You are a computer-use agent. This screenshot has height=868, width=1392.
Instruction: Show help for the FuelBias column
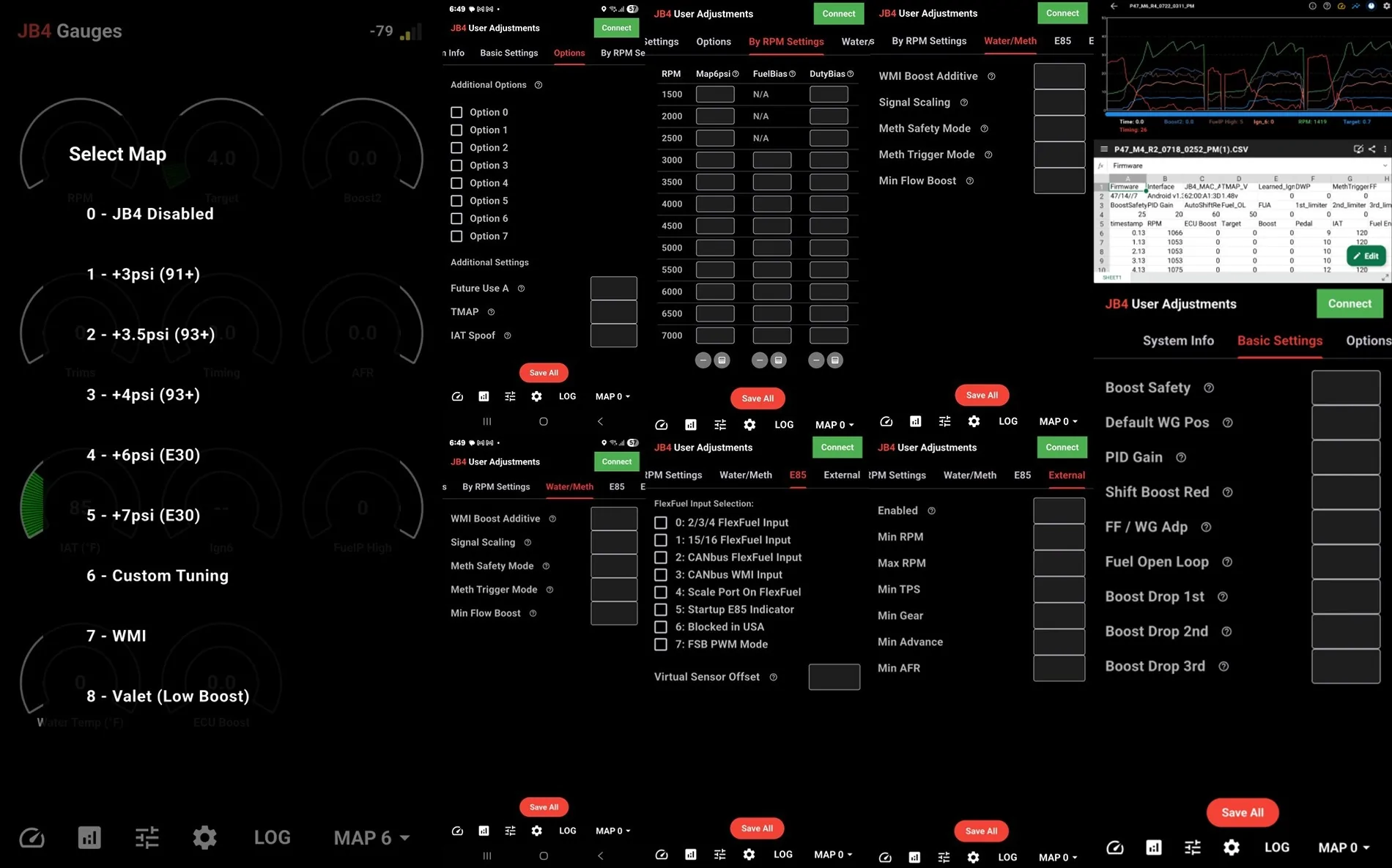pos(792,74)
